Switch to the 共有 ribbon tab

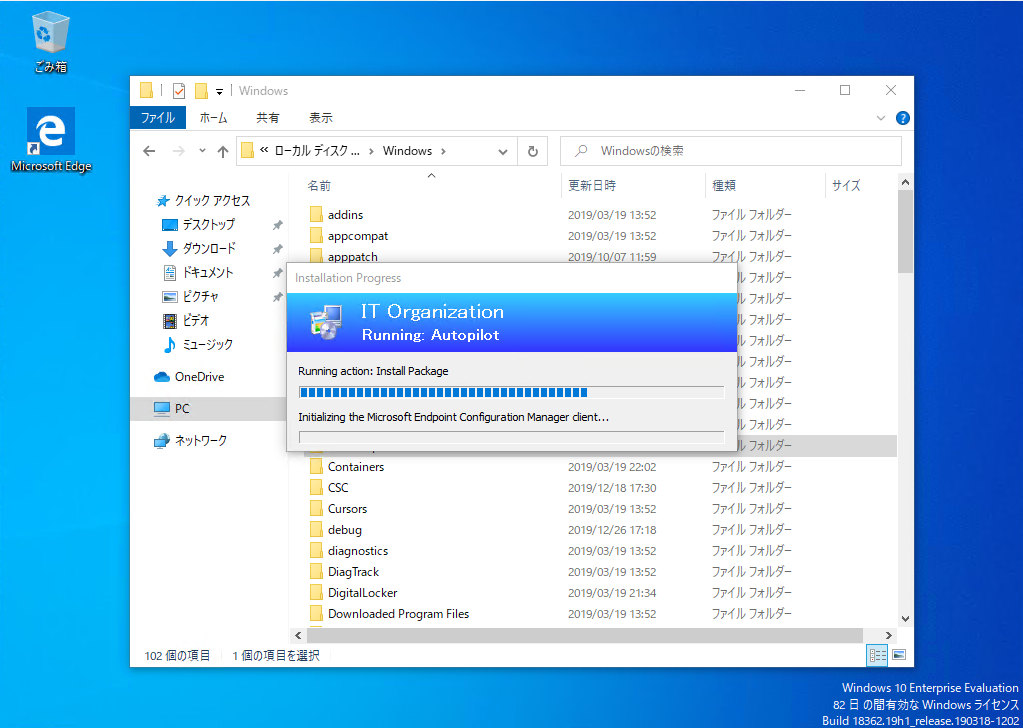click(267, 118)
